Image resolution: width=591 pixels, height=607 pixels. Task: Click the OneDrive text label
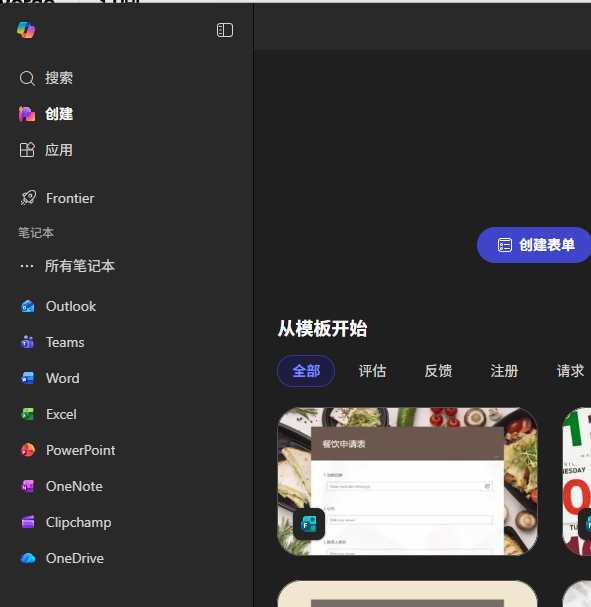(75, 558)
